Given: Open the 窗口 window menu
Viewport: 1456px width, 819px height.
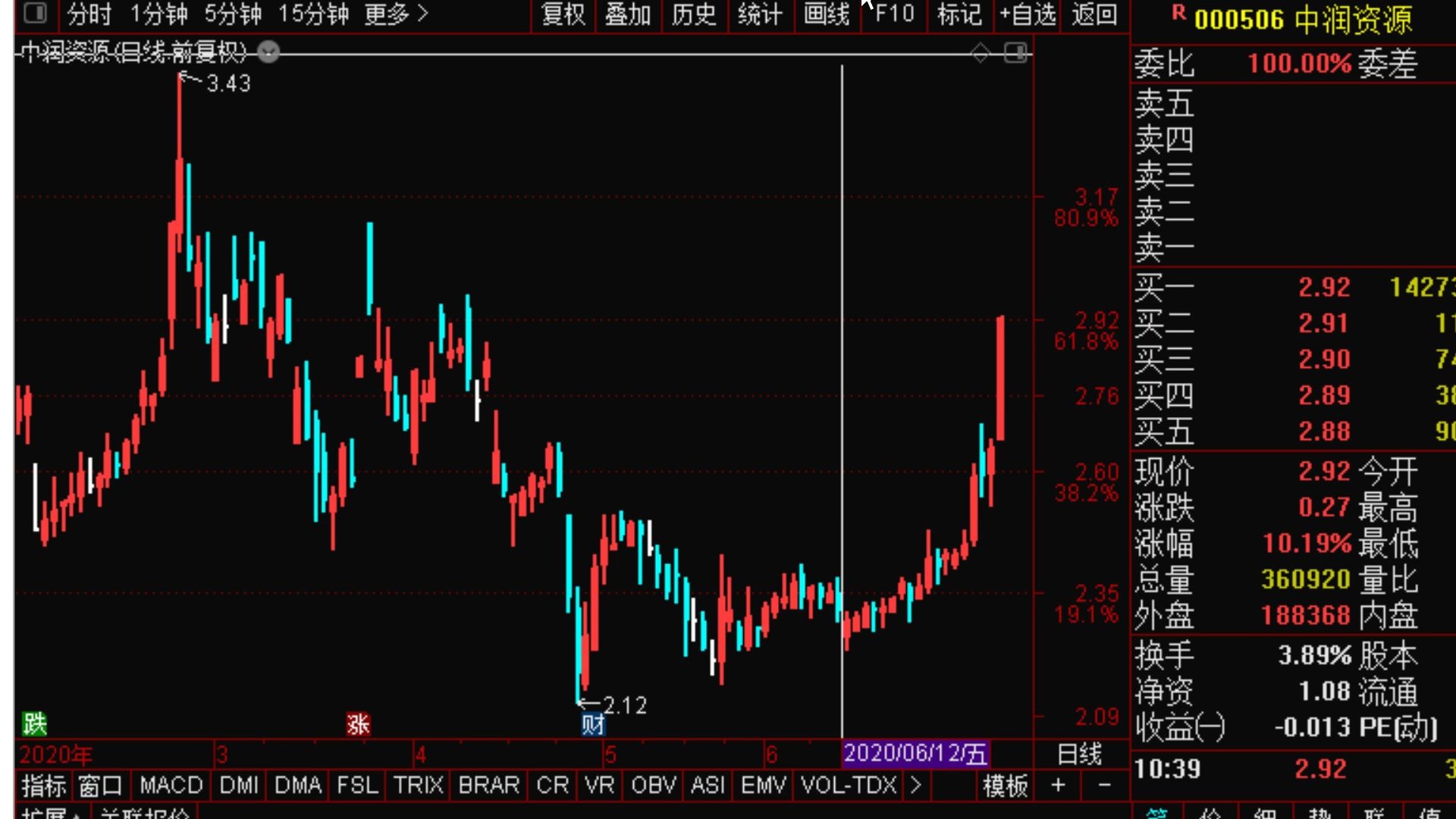Looking at the screenshot, I should (101, 785).
